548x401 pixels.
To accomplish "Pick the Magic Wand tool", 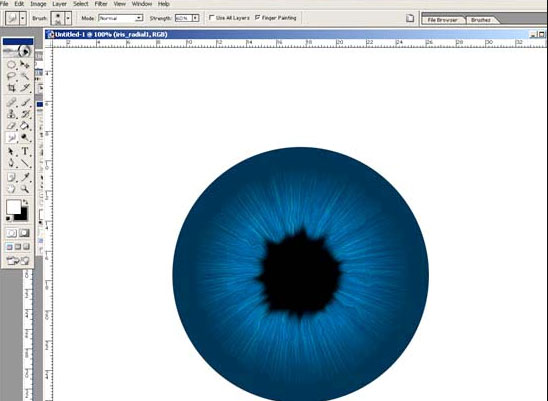I will pos(24,76).
